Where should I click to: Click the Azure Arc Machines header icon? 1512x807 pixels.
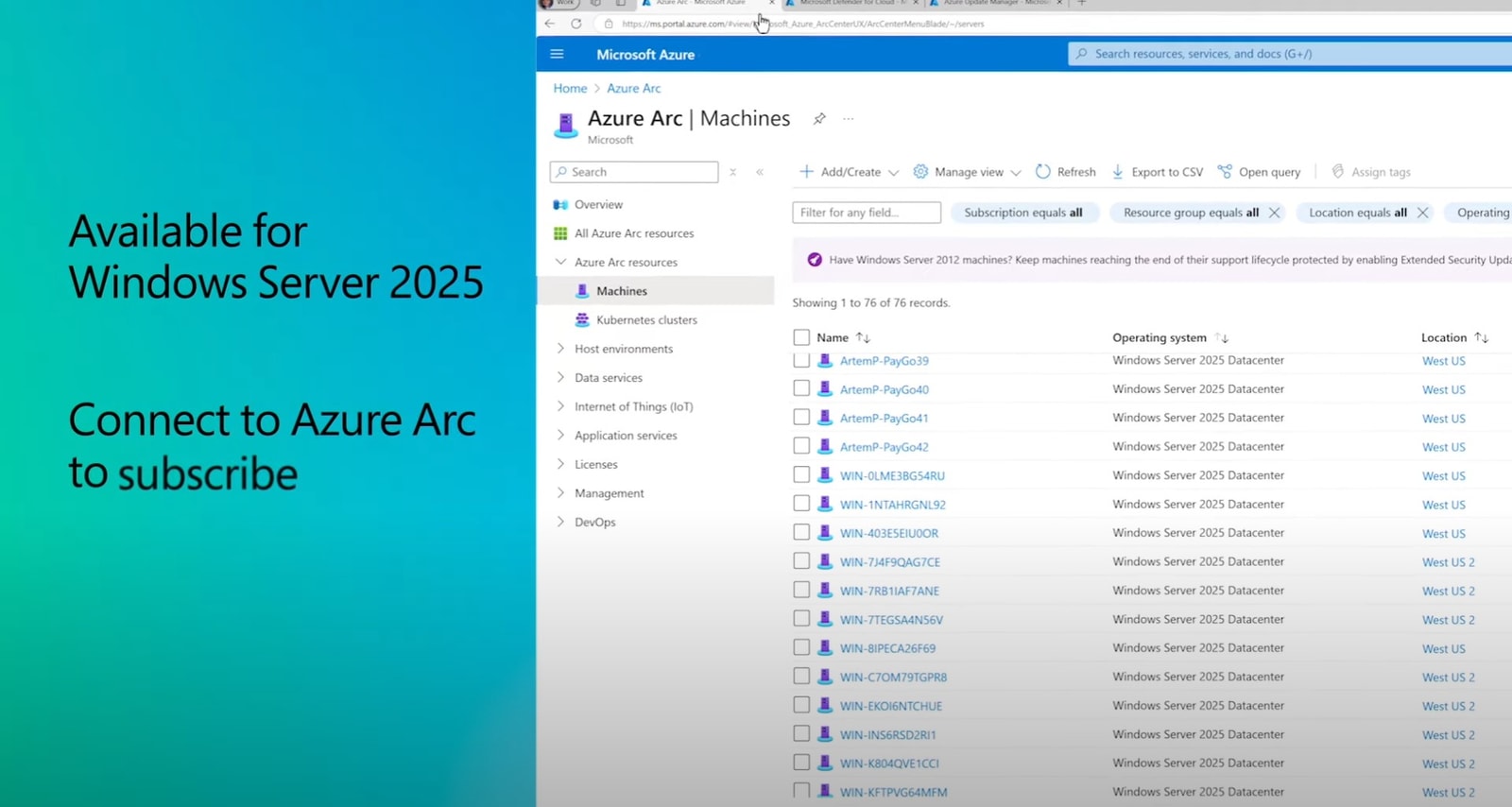(x=565, y=125)
